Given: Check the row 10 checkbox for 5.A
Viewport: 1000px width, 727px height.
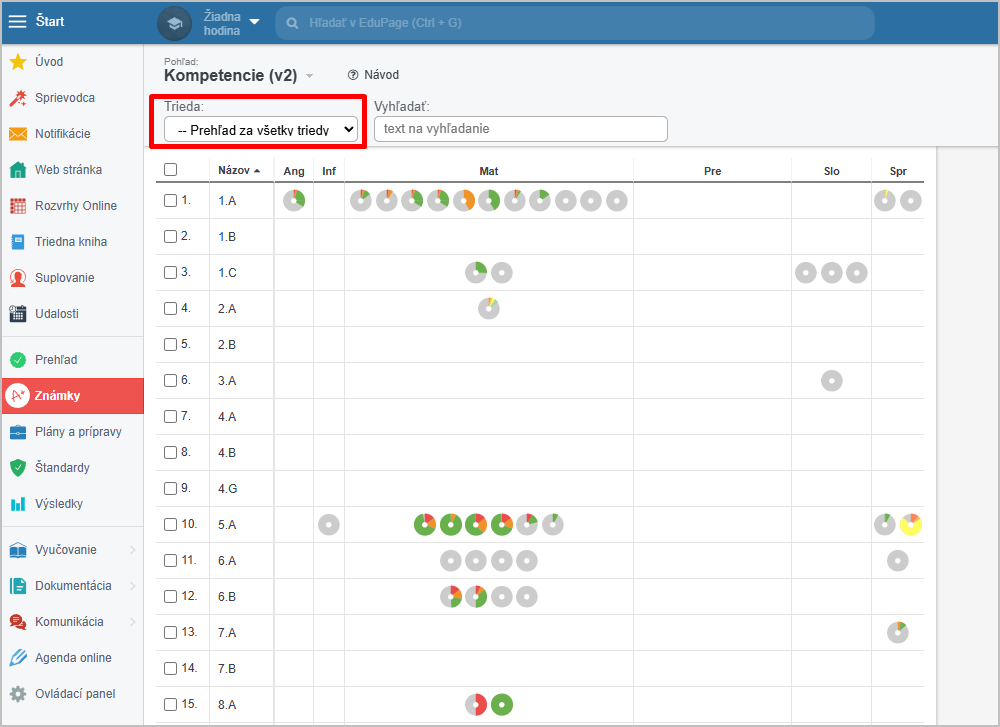Looking at the screenshot, I should pos(171,525).
